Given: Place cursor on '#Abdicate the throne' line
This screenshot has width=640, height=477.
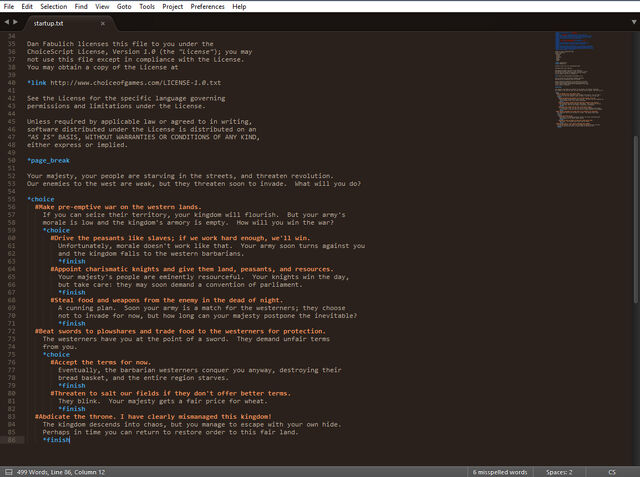Looking at the screenshot, I should tap(153, 417).
